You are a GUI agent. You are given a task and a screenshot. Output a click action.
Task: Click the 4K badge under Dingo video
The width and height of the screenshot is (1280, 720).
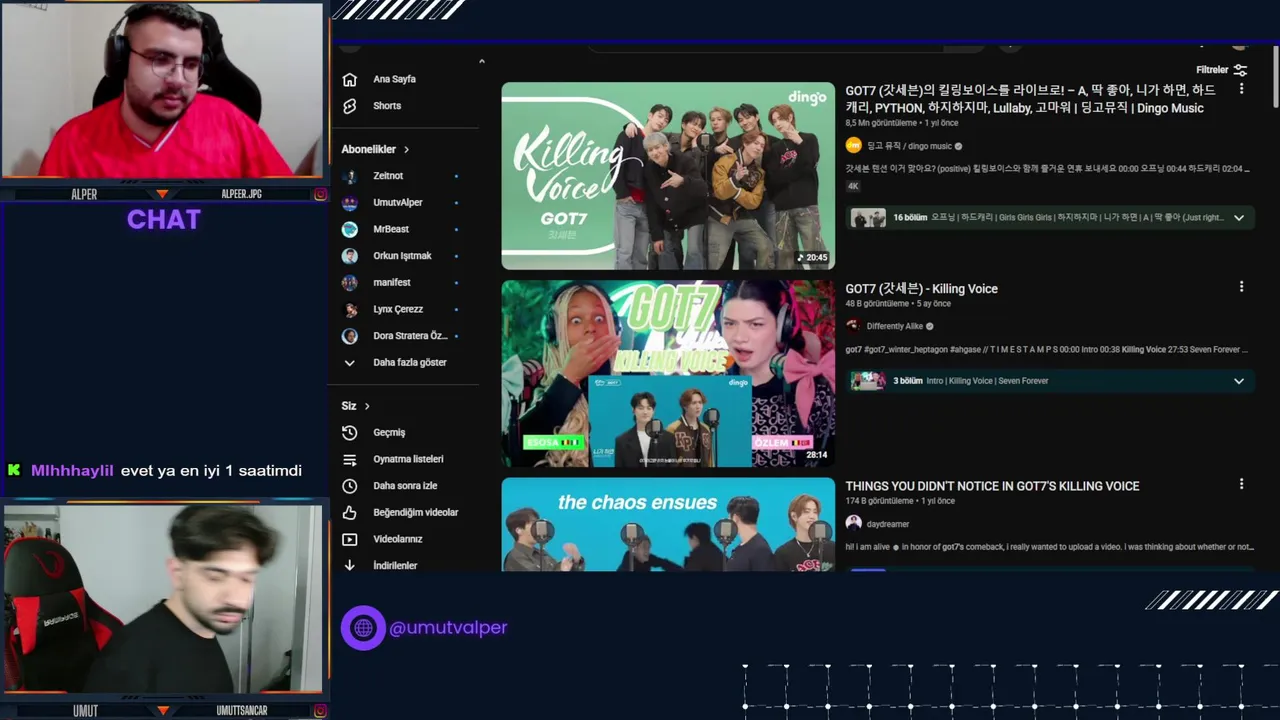(853, 186)
